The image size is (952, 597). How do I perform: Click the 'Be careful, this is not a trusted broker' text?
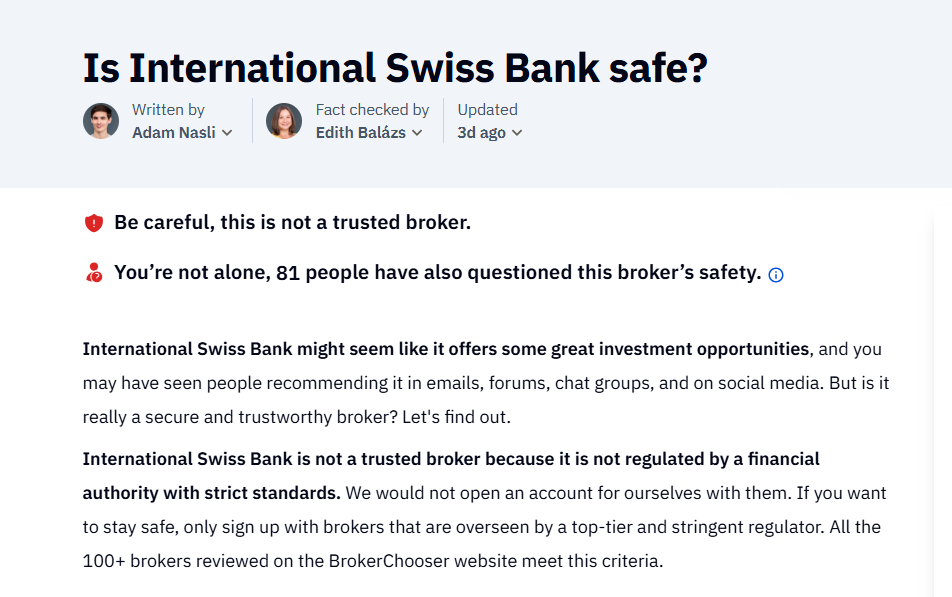click(293, 222)
